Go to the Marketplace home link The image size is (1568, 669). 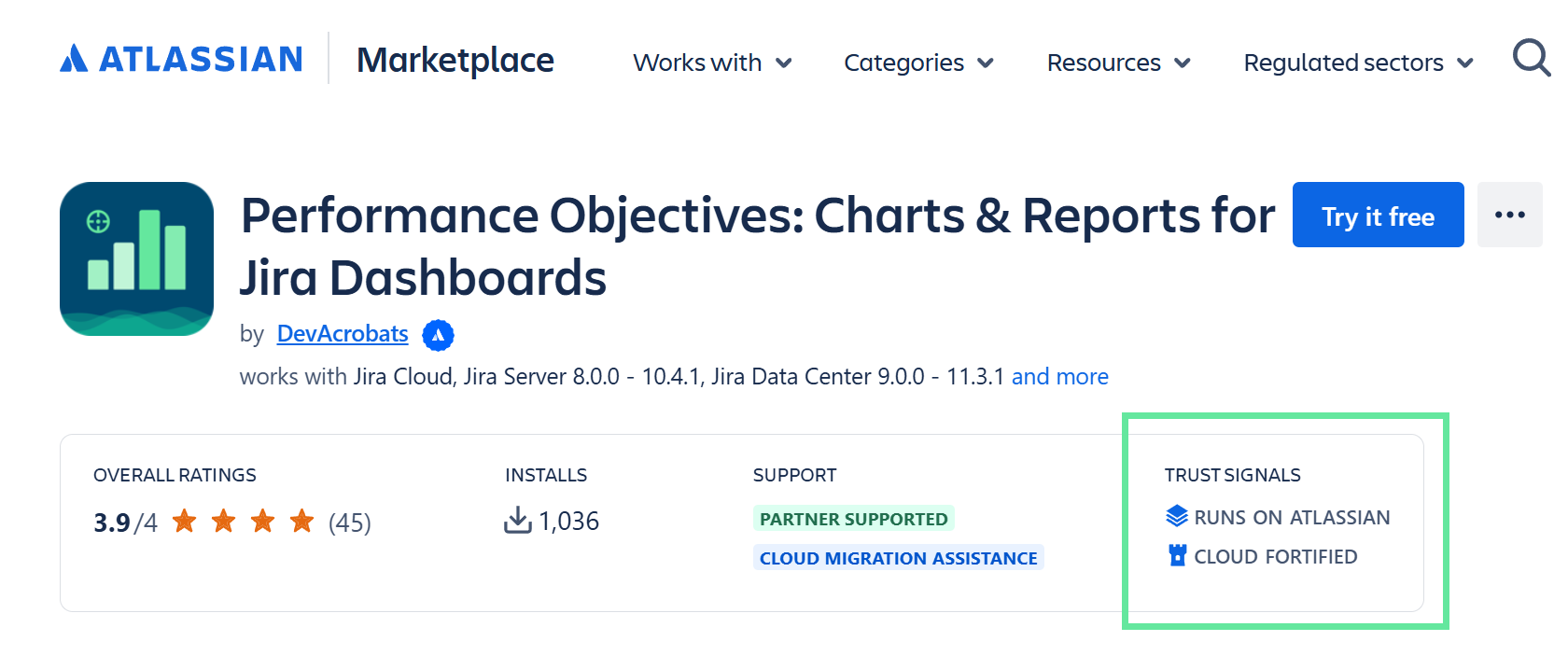pyautogui.click(x=455, y=61)
